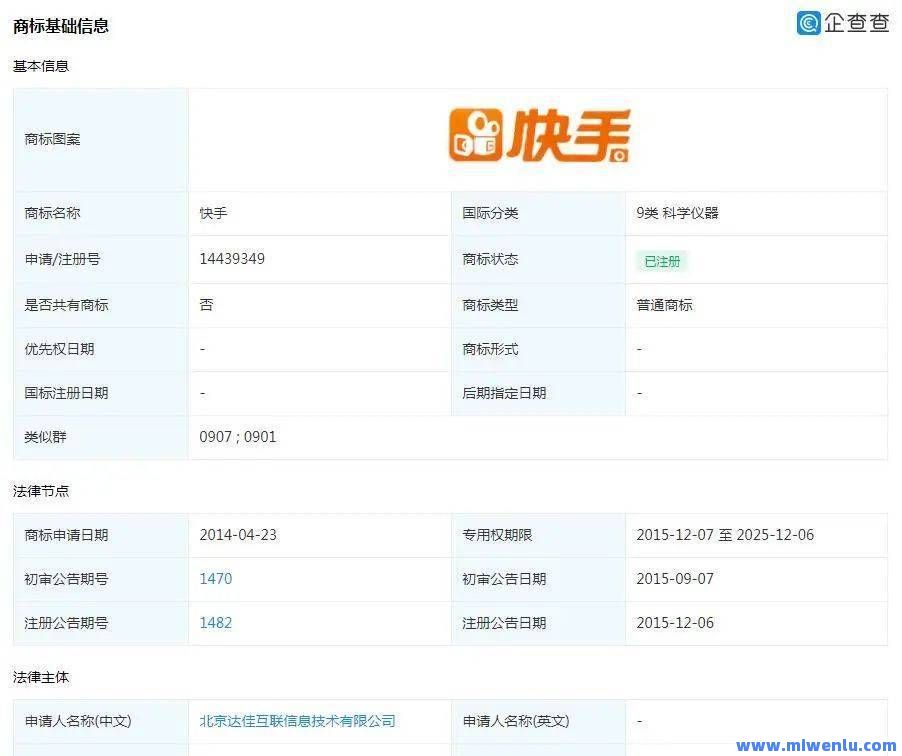Click exclusive rights period 2015-12-07 至 2025-12-06
The height and width of the screenshot is (756, 902).
click(x=725, y=535)
